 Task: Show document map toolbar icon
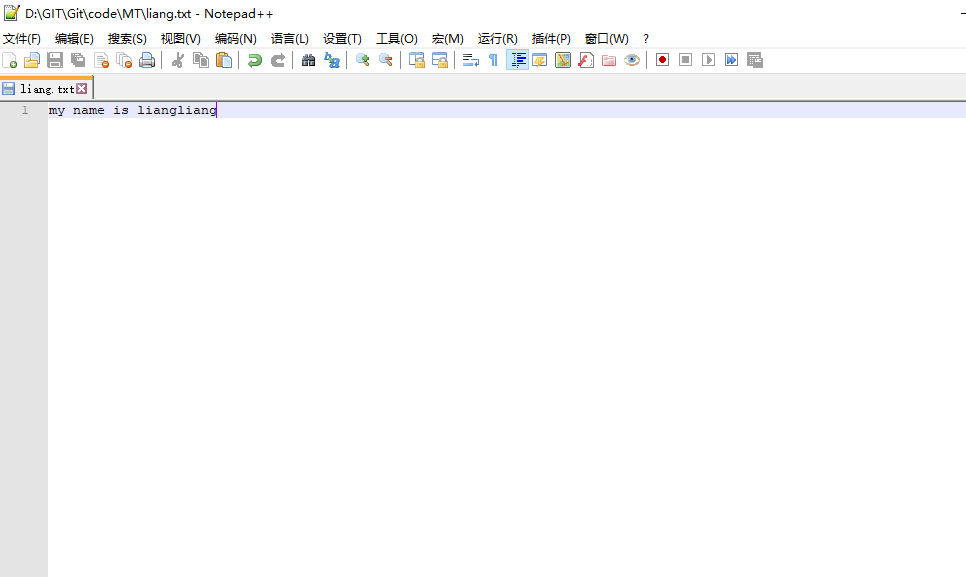coord(563,60)
